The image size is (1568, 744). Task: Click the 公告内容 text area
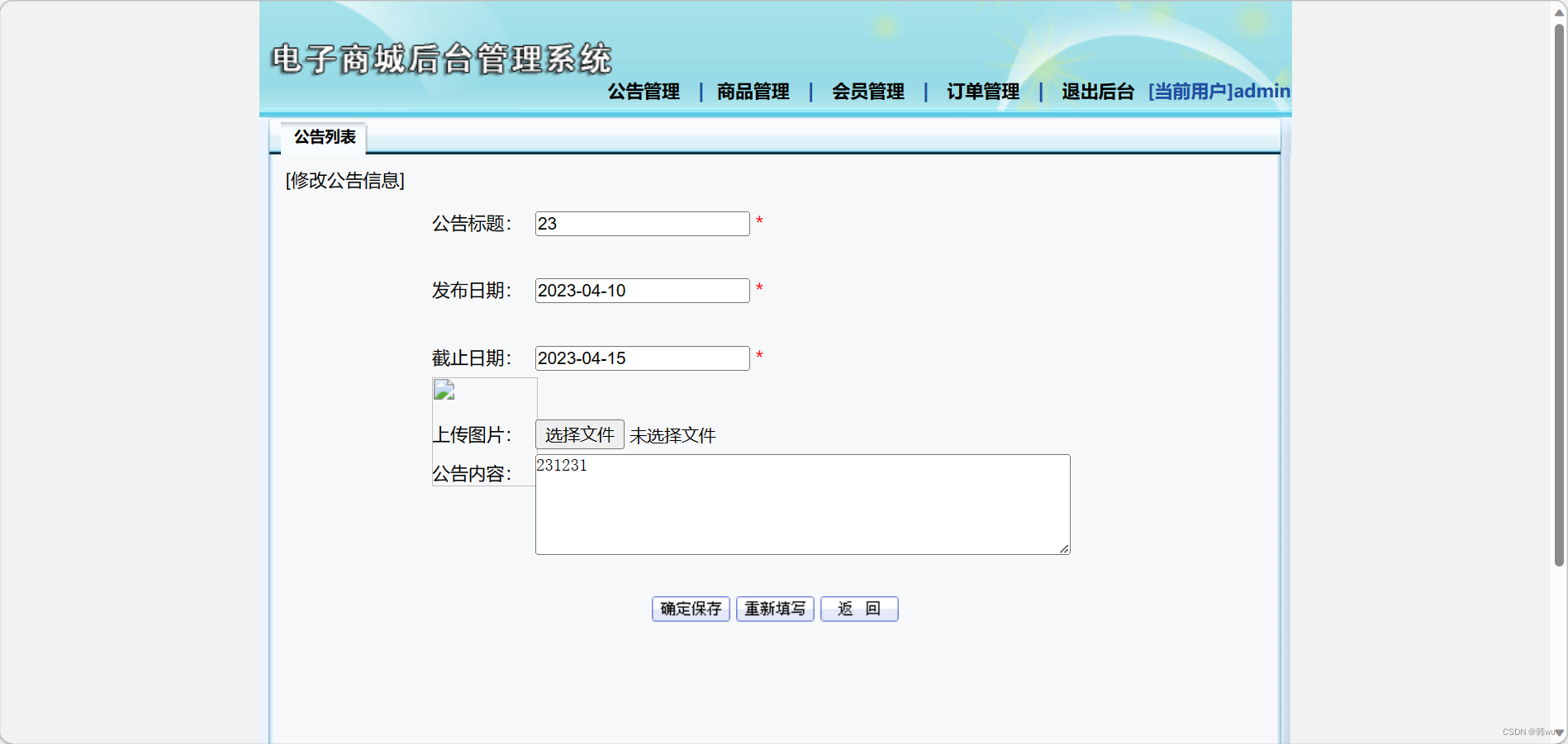point(802,505)
